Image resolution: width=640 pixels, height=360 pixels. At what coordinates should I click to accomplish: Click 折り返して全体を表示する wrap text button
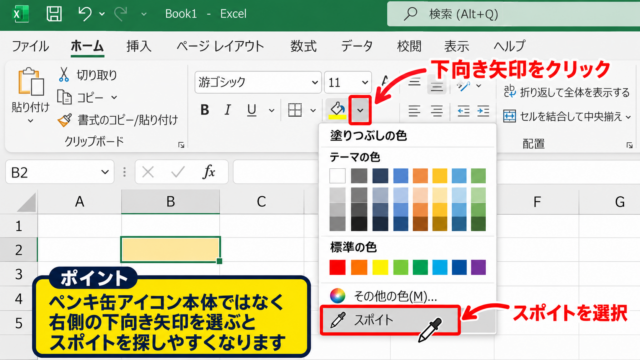point(567,92)
